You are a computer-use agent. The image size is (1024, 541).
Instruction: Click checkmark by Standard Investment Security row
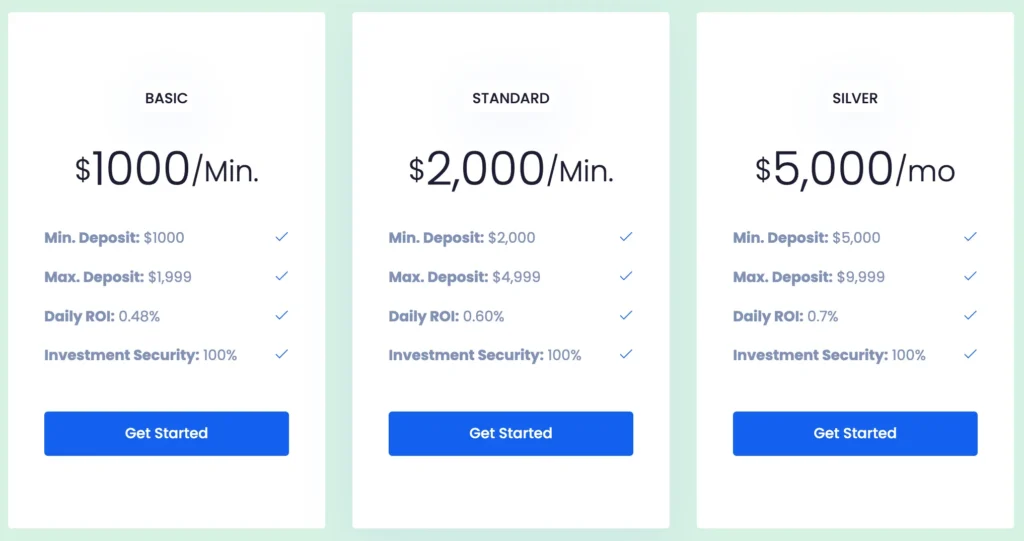(626, 354)
